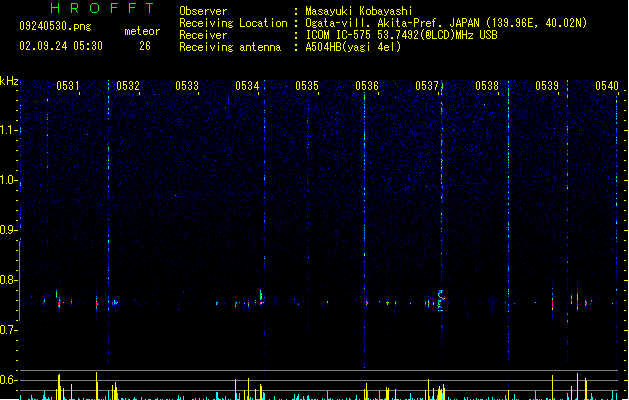Image resolution: width=629 pixels, height=400 pixels.
Task: Click the 0532 time marker
Action: coord(128,86)
